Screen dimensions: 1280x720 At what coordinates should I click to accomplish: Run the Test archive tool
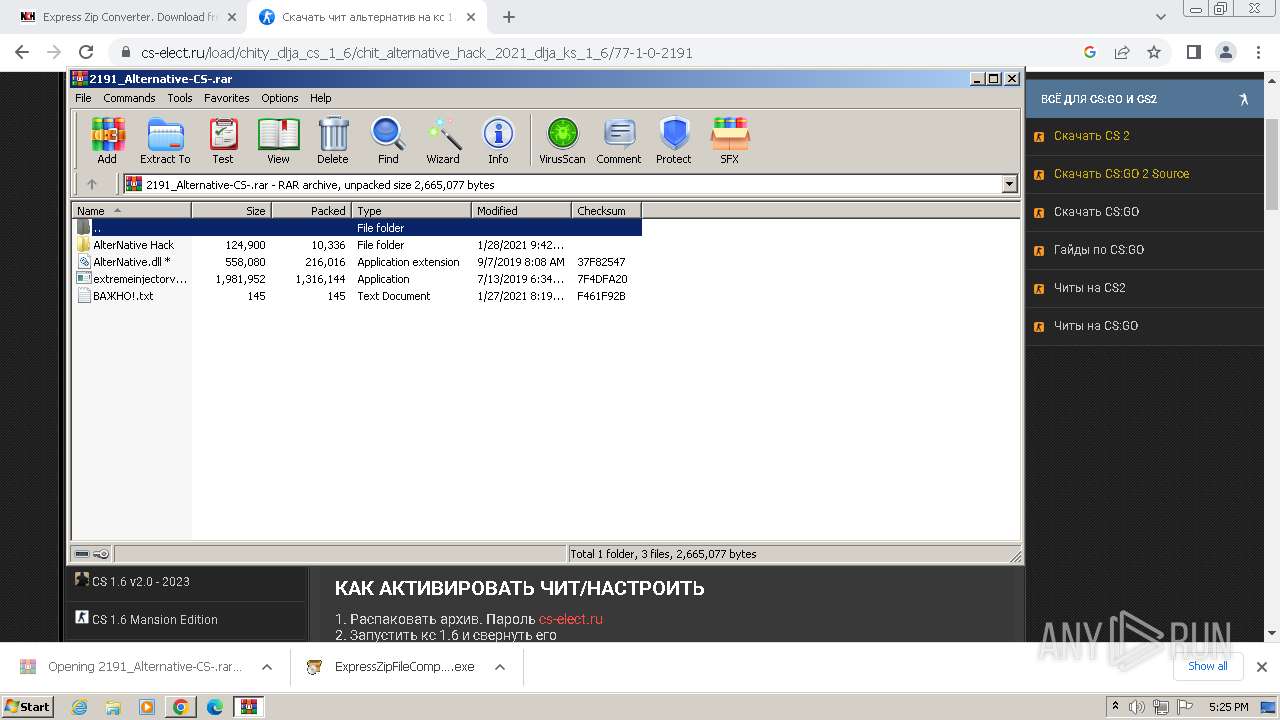223,141
